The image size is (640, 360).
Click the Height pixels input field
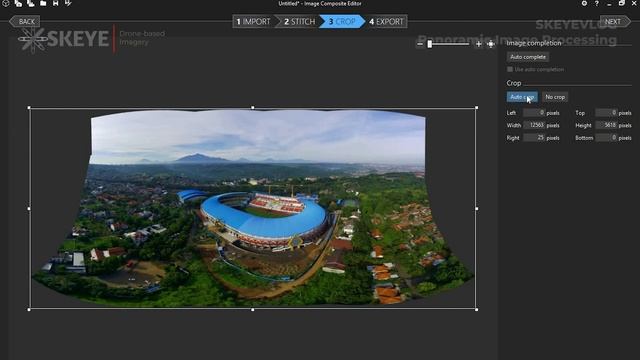(606, 125)
